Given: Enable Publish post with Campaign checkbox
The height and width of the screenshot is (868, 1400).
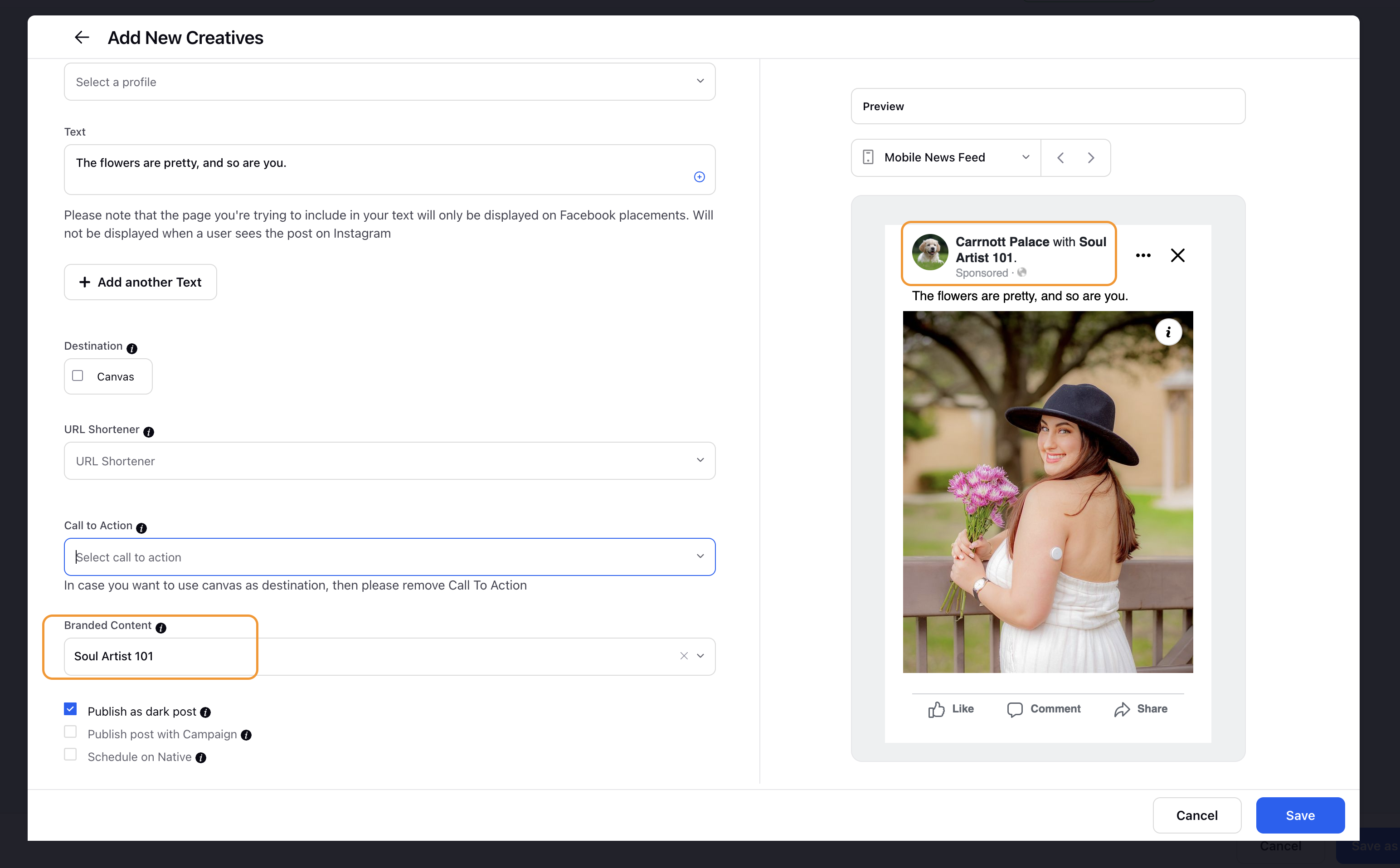Looking at the screenshot, I should point(71,732).
